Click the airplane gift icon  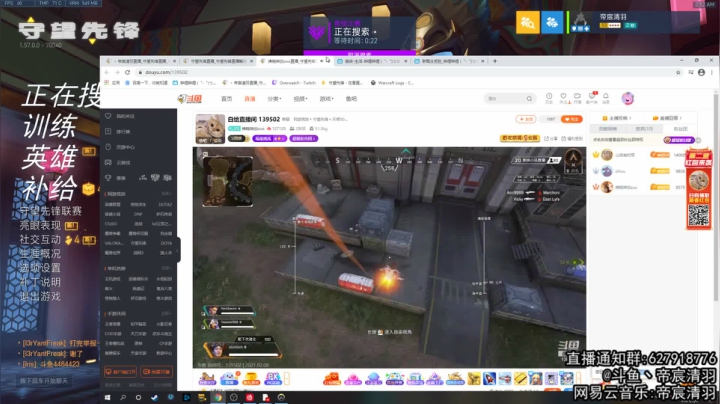(505, 378)
